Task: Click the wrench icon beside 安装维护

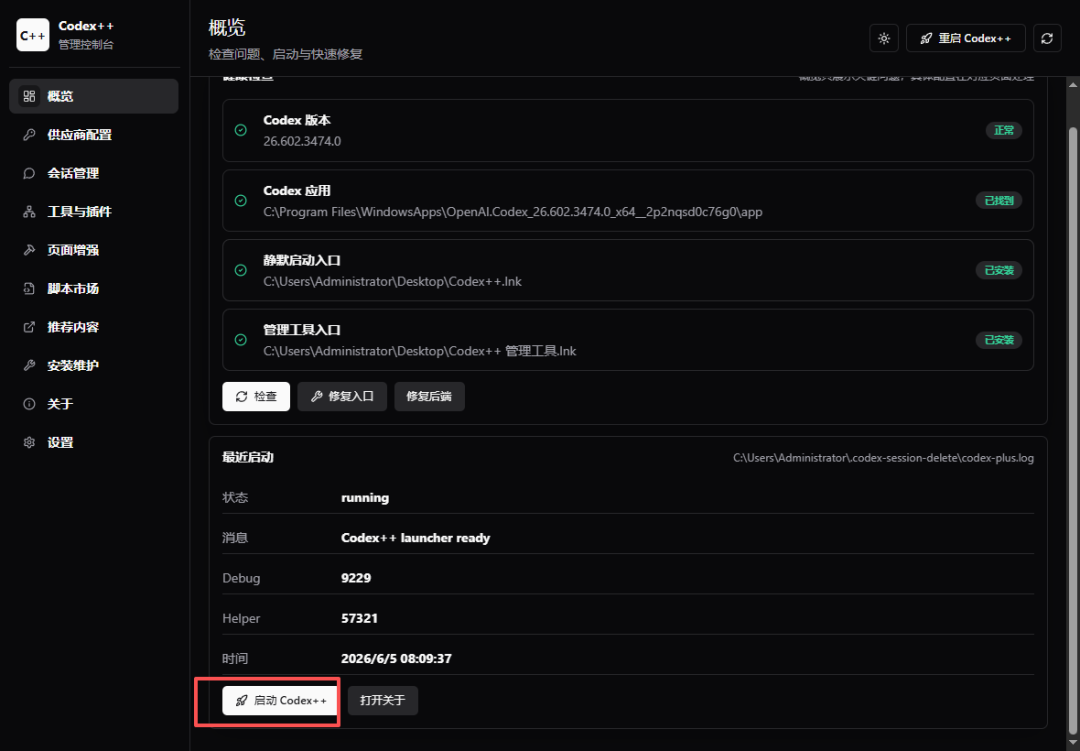Action: [29, 366]
